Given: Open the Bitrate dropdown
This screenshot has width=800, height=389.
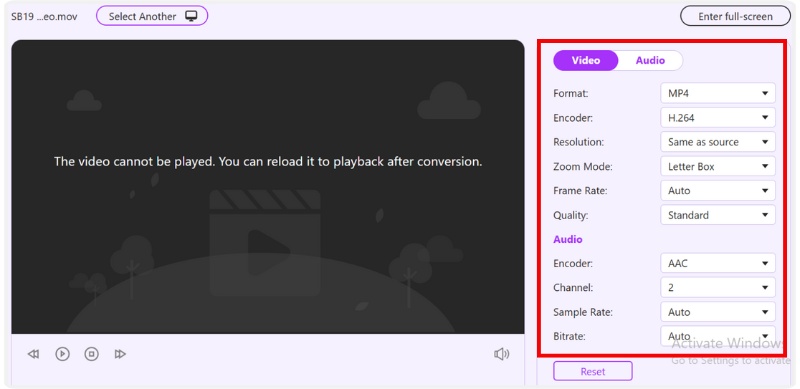Looking at the screenshot, I should (x=718, y=336).
